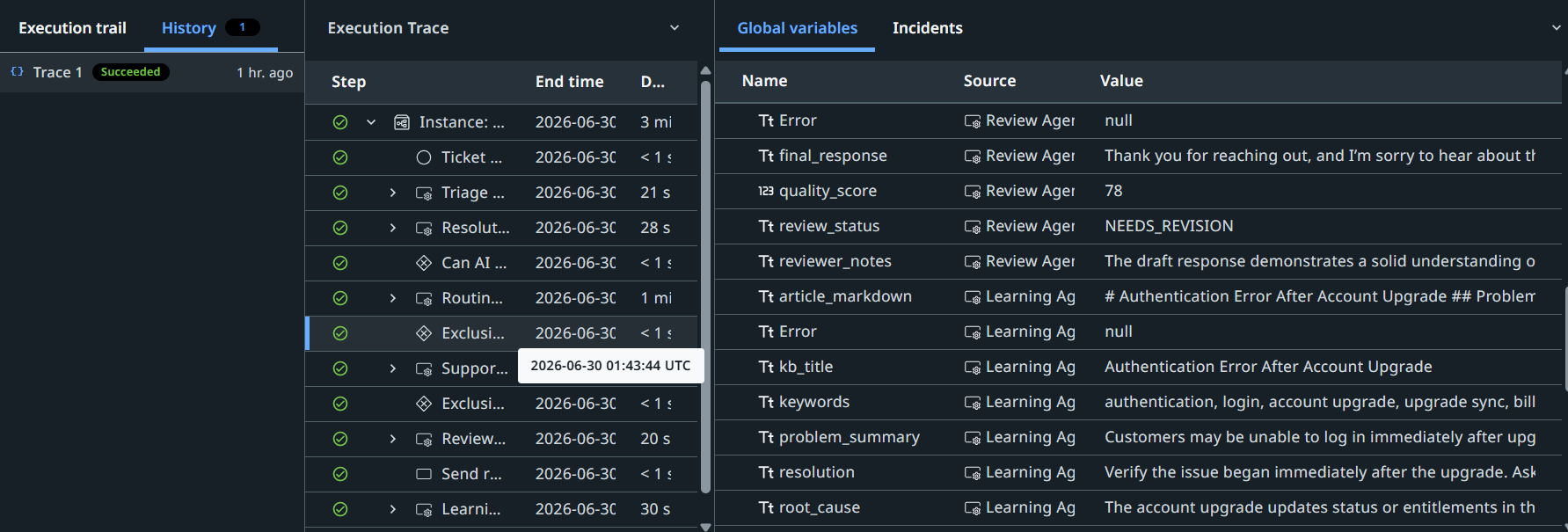Screen dimensions: 1568x532
Task: Click the Review... agent task icon
Action: (x=424, y=439)
